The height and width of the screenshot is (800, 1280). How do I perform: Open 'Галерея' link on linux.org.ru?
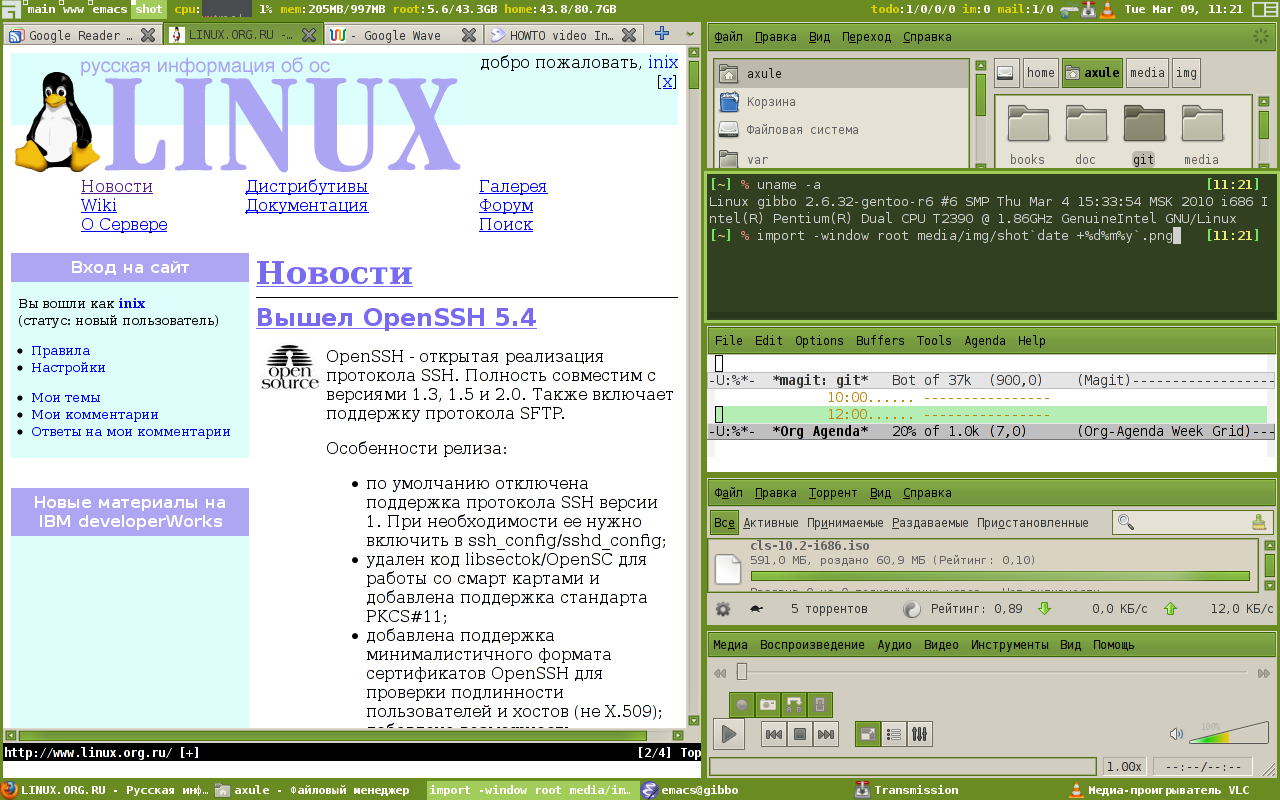513,186
